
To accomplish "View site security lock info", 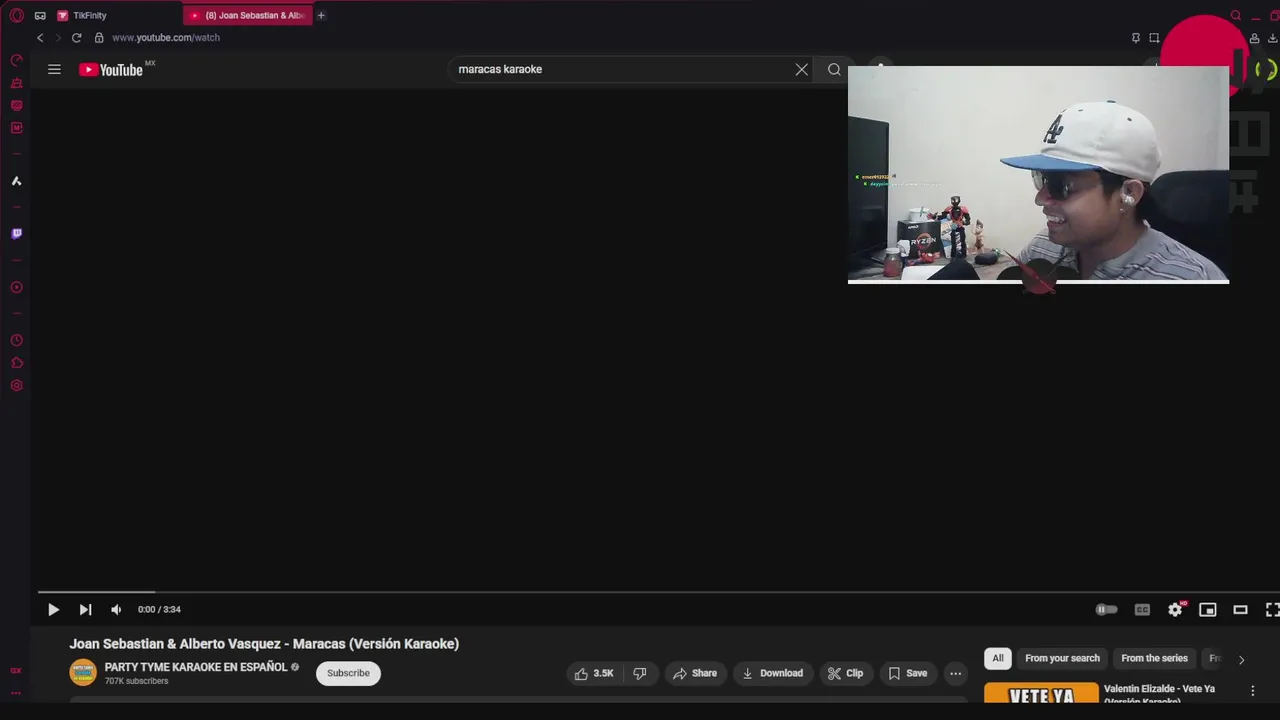I will 99,38.
